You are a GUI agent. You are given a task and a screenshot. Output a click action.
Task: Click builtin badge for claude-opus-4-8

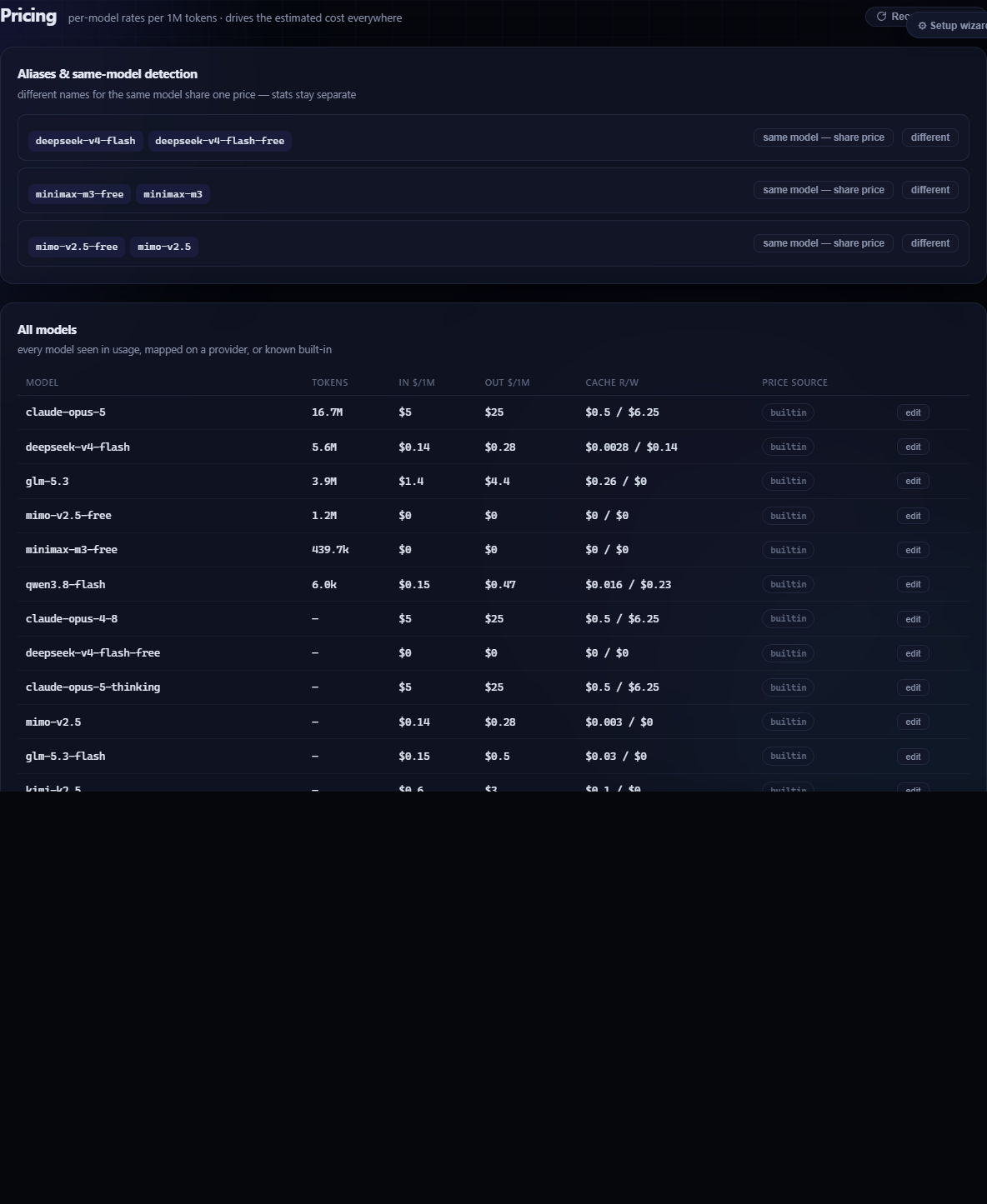tap(788, 618)
